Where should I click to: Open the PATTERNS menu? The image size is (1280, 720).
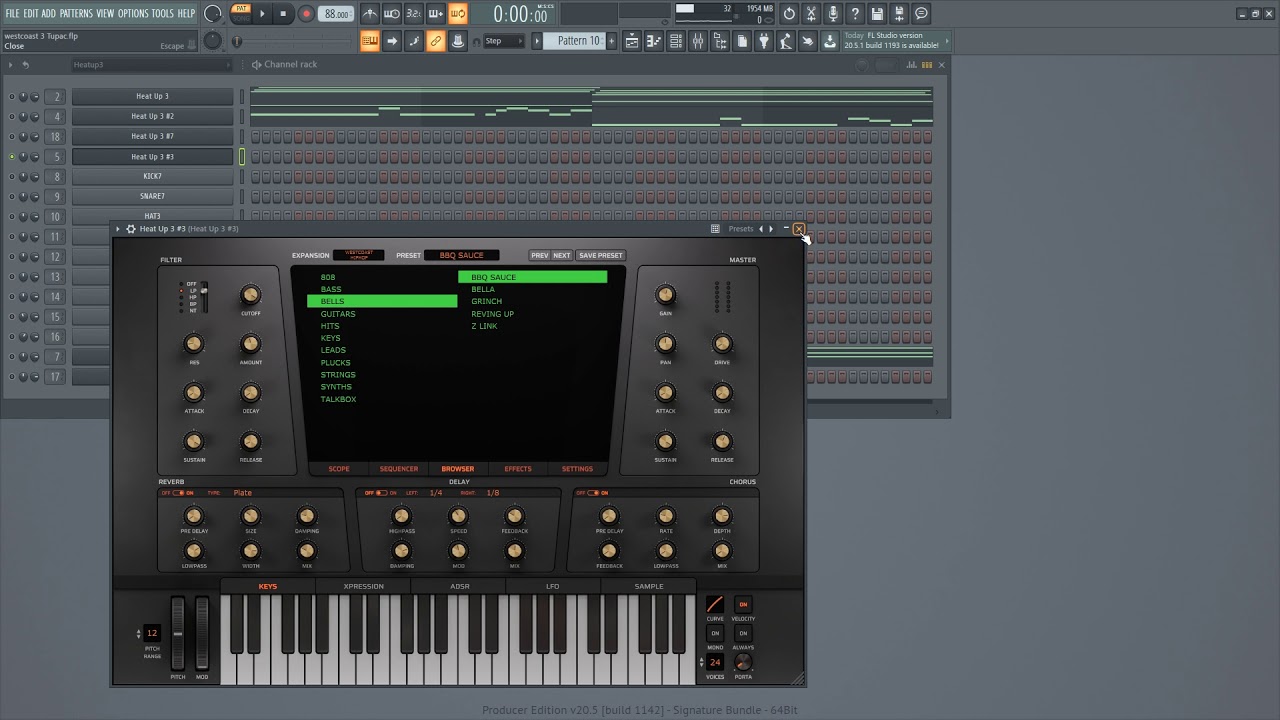[x=76, y=13]
